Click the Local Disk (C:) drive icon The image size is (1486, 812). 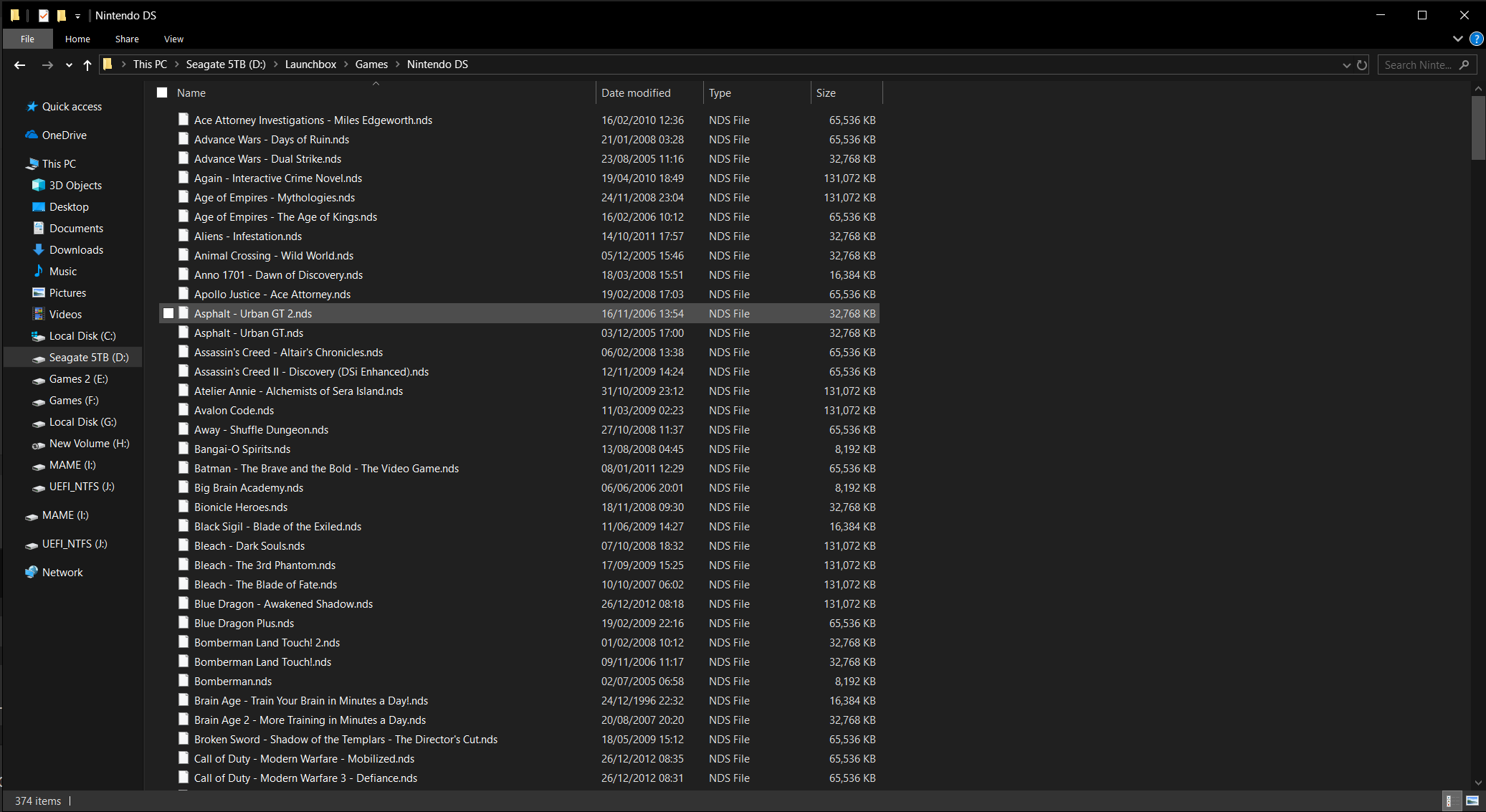[39, 336]
